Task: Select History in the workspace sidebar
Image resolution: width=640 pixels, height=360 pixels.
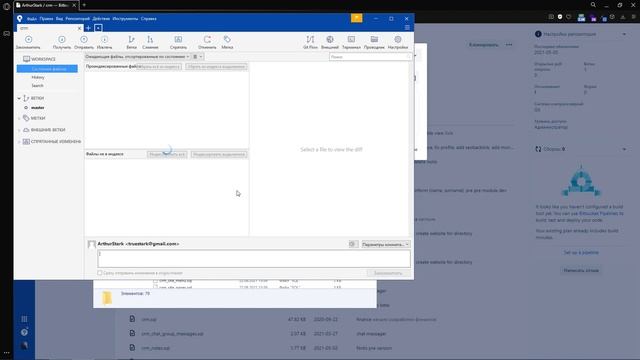Action: point(38,77)
